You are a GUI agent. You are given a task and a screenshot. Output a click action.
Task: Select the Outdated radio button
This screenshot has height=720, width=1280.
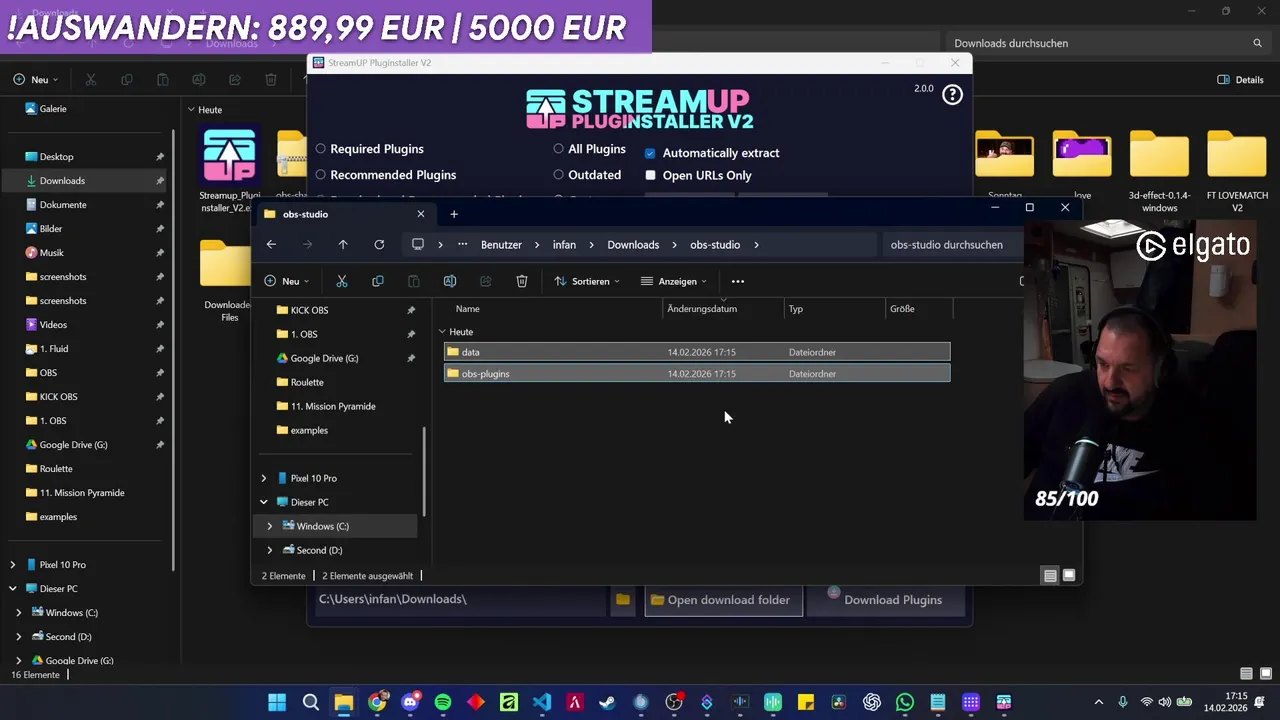click(559, 175)
